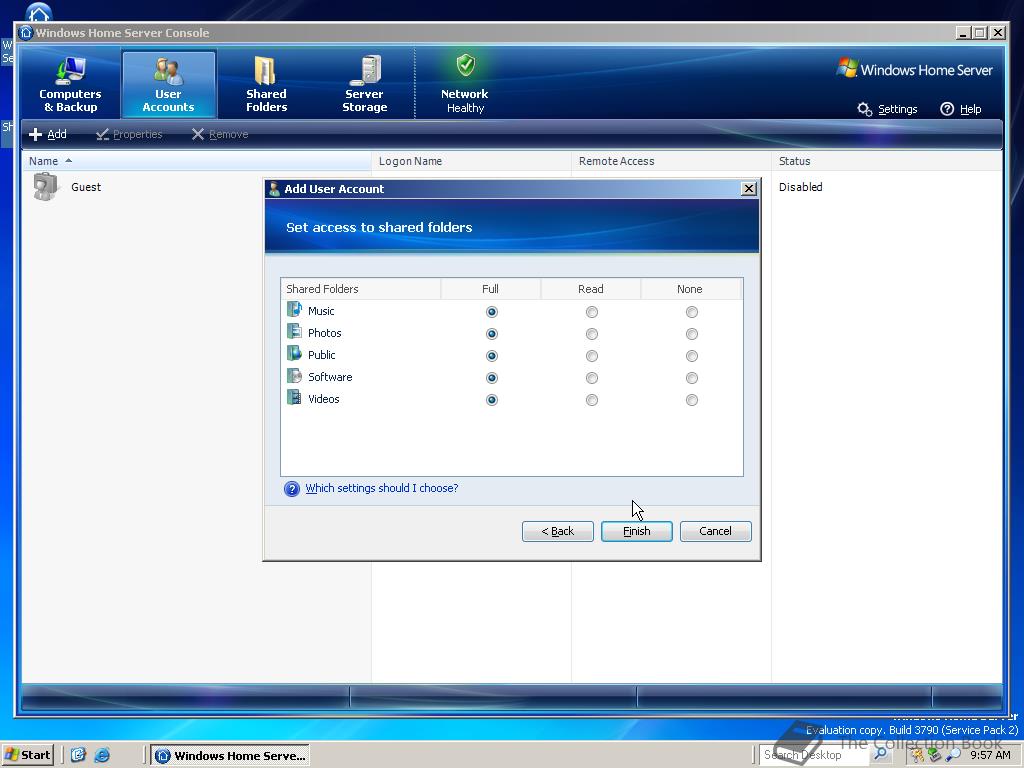Viewport: 1024px width, 768px height.
Task: Sort by the Status column header
Action: coord(887,161)
